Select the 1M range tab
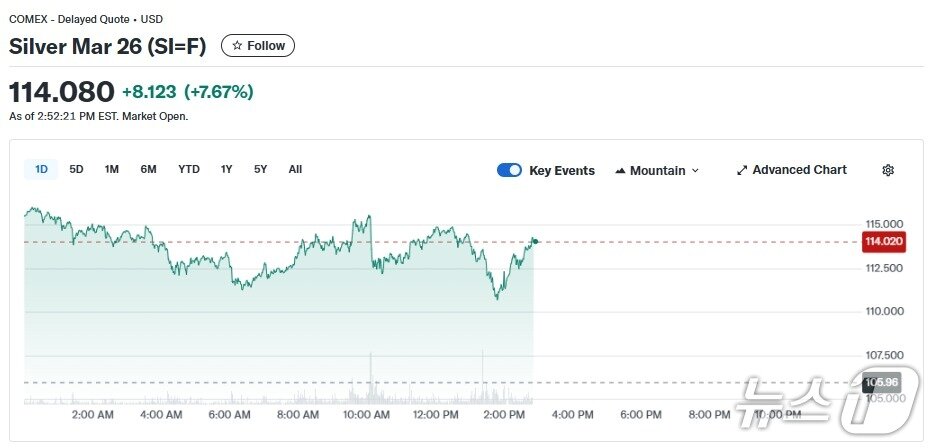 point(112,169)
